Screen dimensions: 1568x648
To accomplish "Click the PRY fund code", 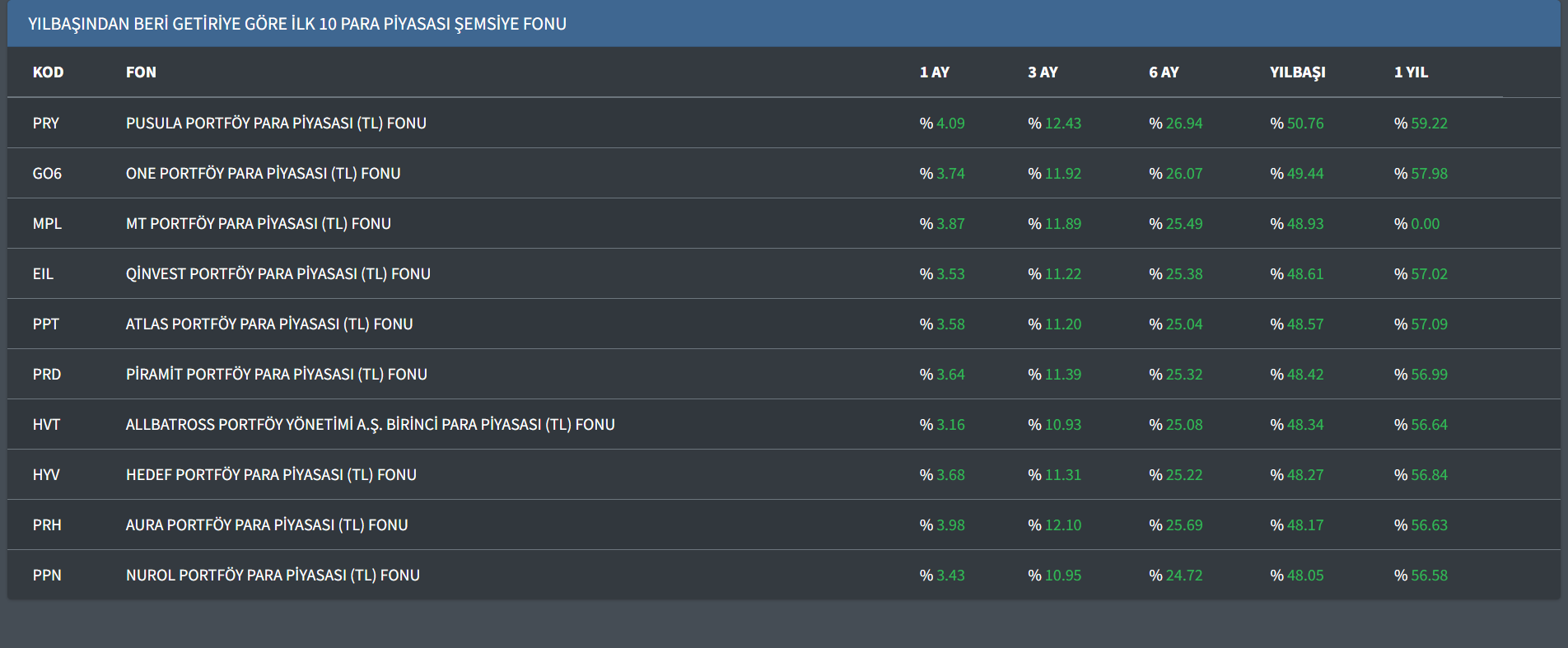I will (46, 124).
